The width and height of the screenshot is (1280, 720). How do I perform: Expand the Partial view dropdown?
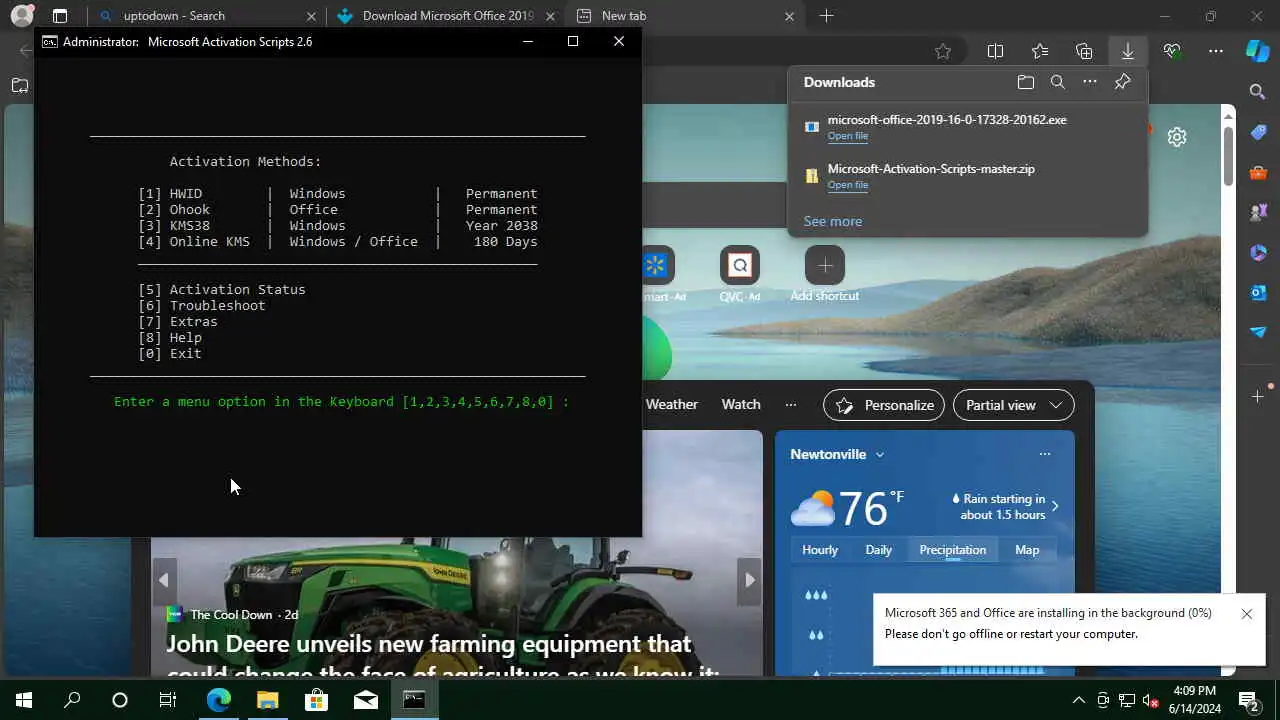click(x=1014, y=405)
